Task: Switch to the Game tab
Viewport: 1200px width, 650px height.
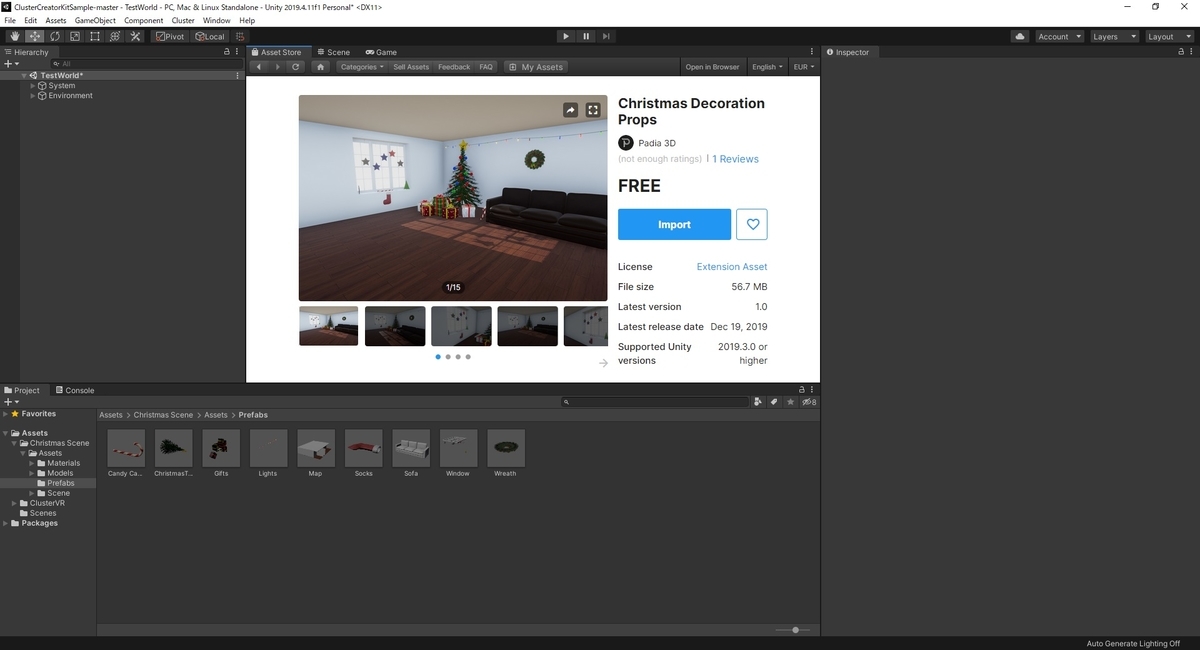Action: pos(381,52)
